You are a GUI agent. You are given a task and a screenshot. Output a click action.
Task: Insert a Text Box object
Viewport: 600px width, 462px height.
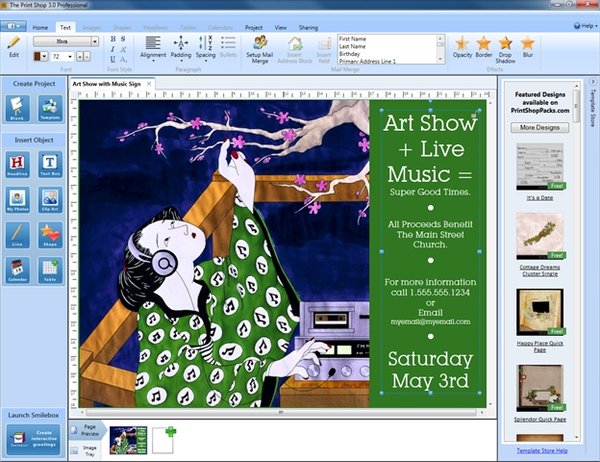click(48, 165)
